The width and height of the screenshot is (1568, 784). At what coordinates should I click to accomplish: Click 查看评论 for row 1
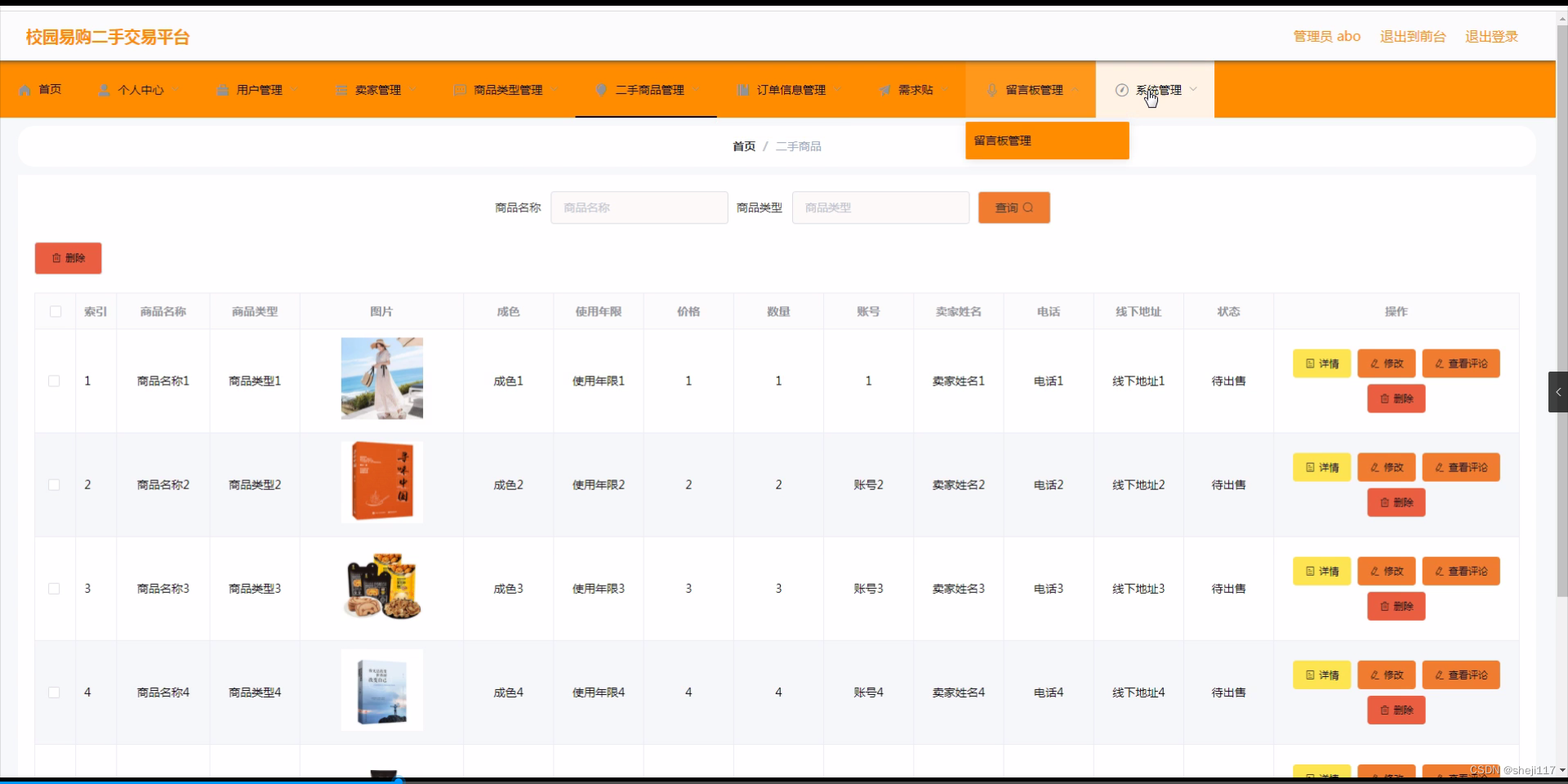pos(1461,363)
